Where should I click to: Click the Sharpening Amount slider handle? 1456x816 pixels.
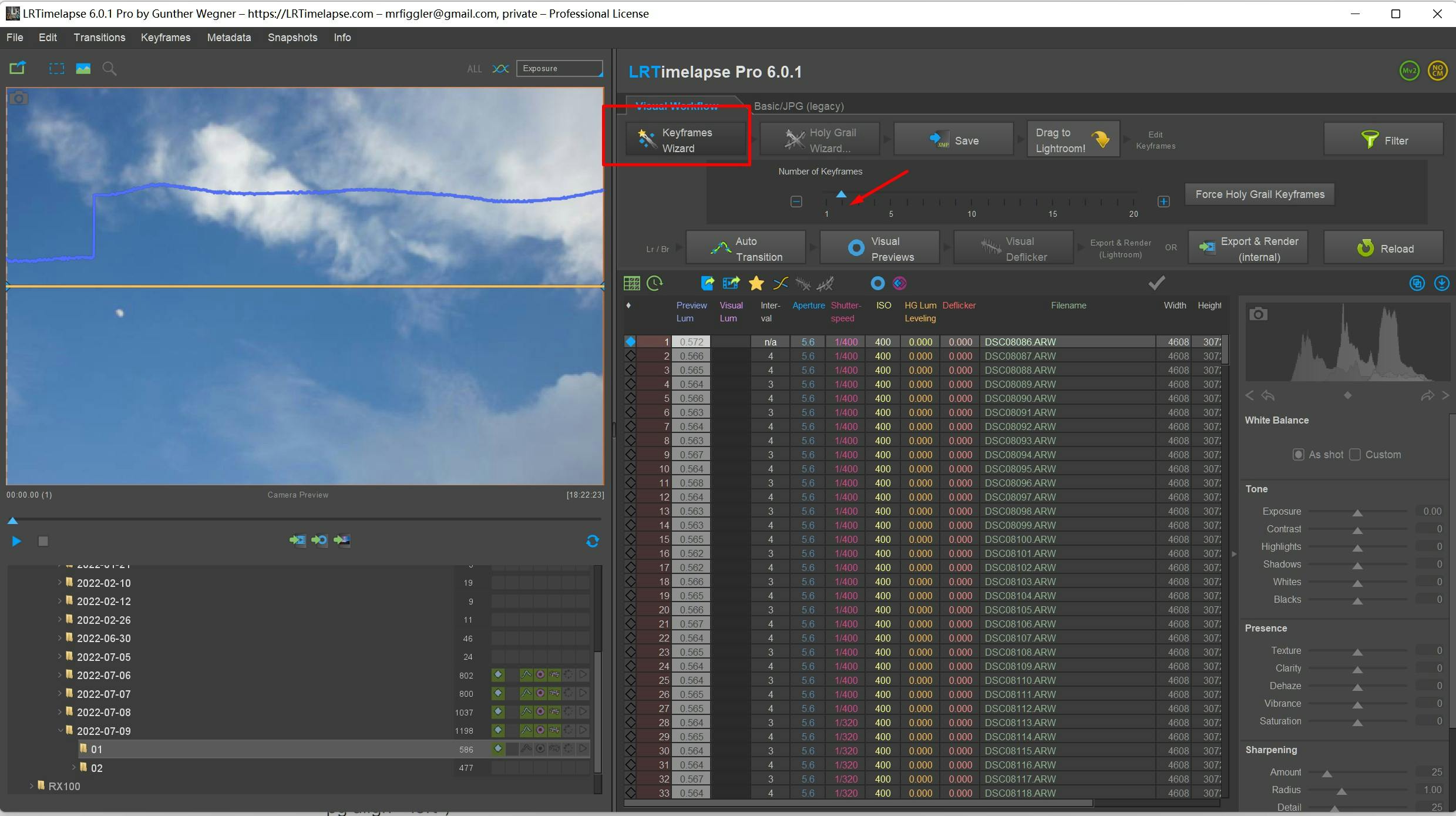[x=1327, y=774]
